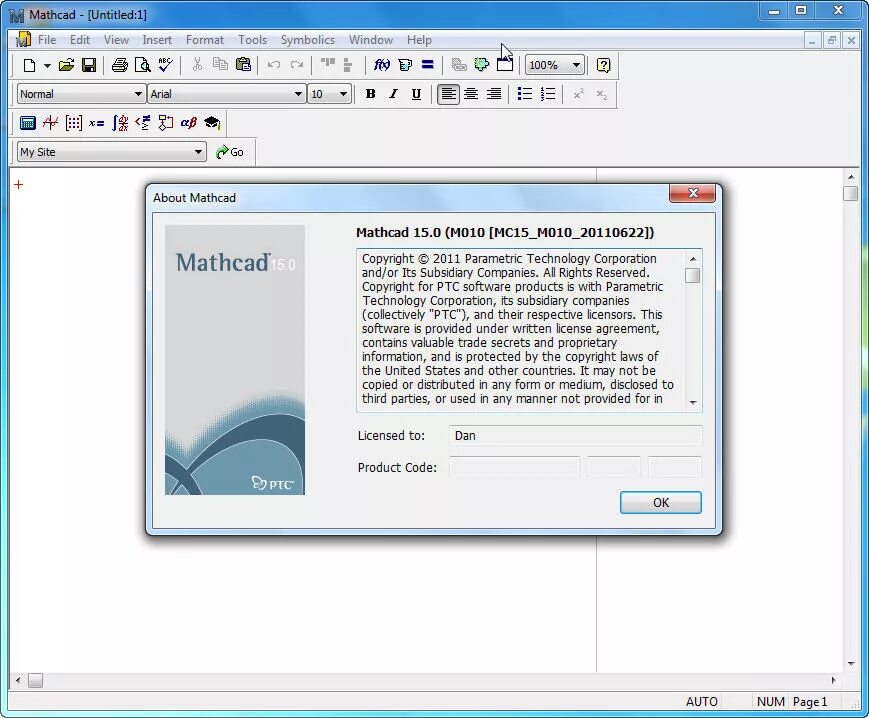
Task: Toggle the numbered list button
Action: (x=548, y=94)
